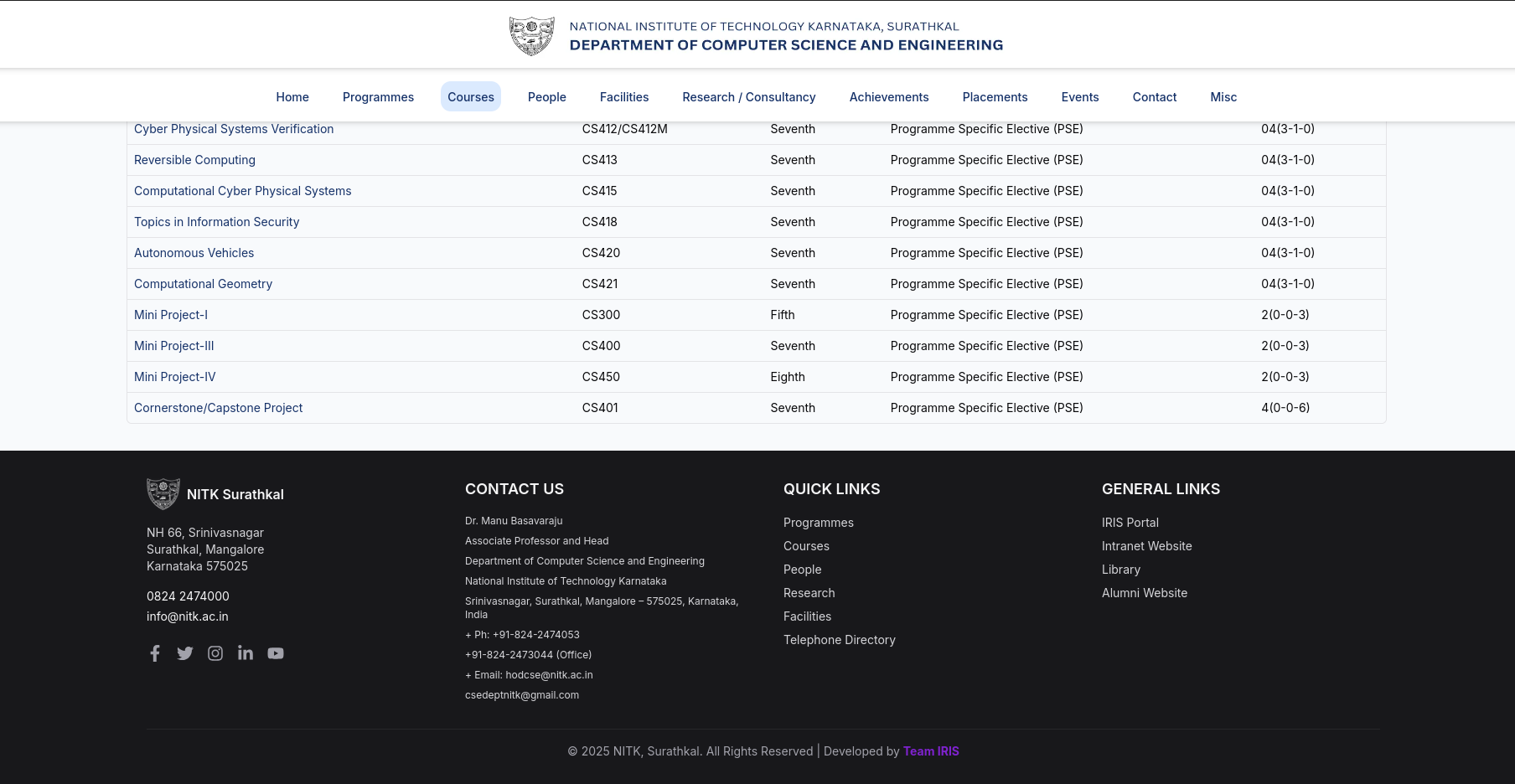1515x784 pixels.
Task: Open the LinkedIn icon in footer
Action: click(246, 653)
